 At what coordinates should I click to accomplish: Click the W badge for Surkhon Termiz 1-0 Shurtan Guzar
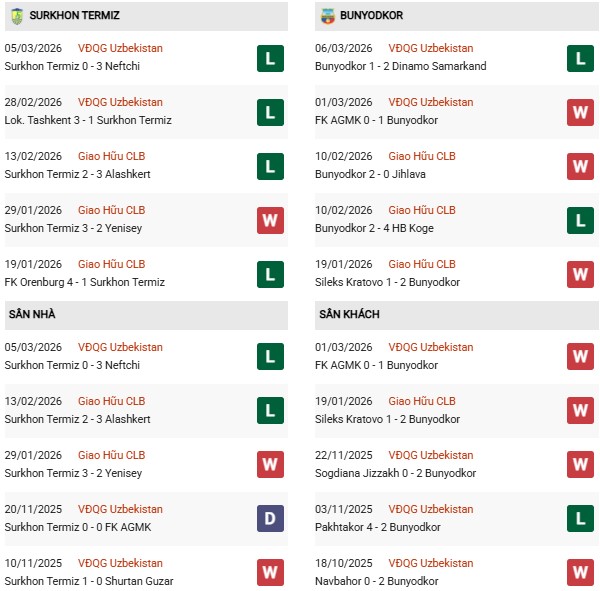pyautogui.click(x=269, y=573)
